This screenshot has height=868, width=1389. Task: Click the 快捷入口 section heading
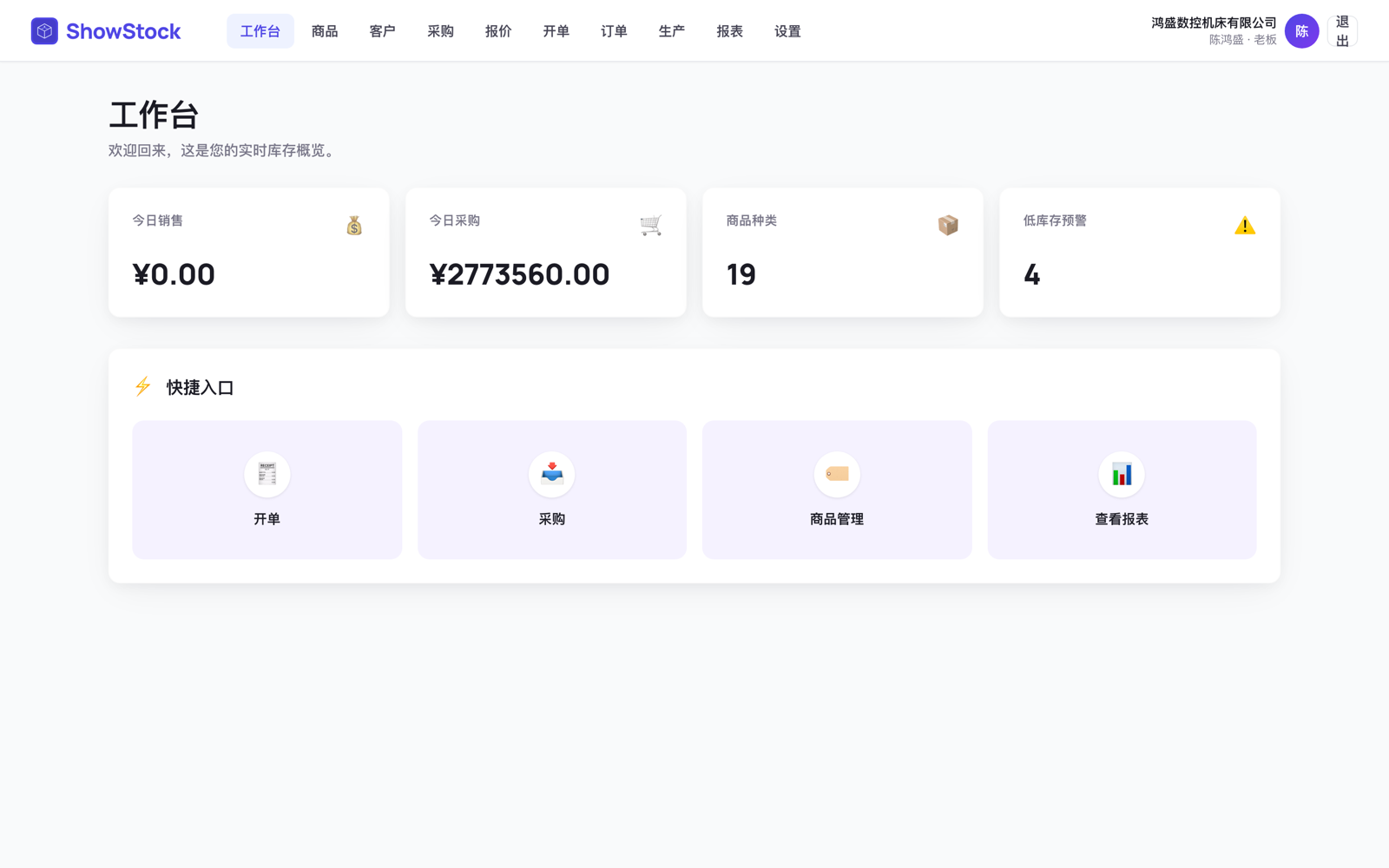[200, 387]
